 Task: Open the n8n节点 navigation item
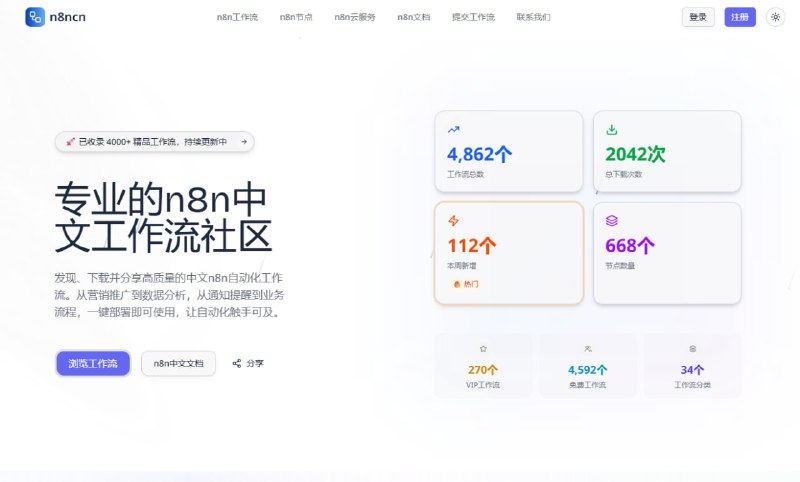(x=296, y=17)
